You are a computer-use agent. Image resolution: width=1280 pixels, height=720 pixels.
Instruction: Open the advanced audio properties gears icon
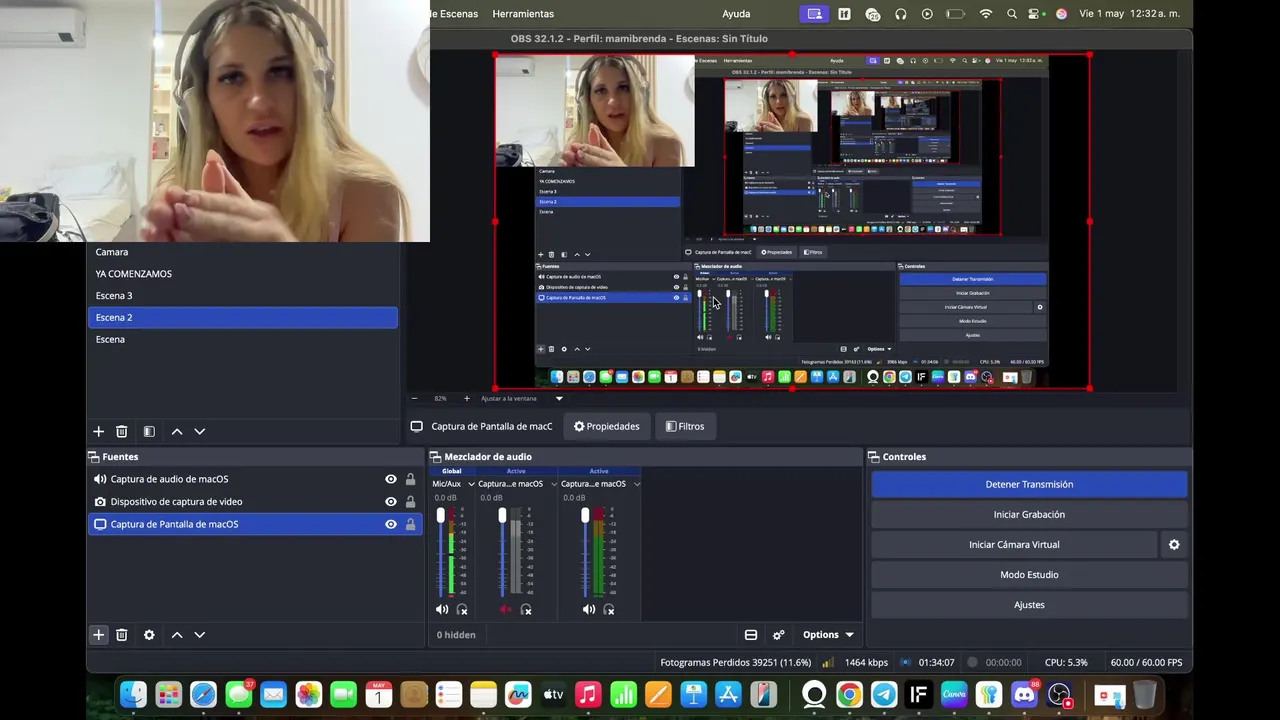[x=779, y=635]
